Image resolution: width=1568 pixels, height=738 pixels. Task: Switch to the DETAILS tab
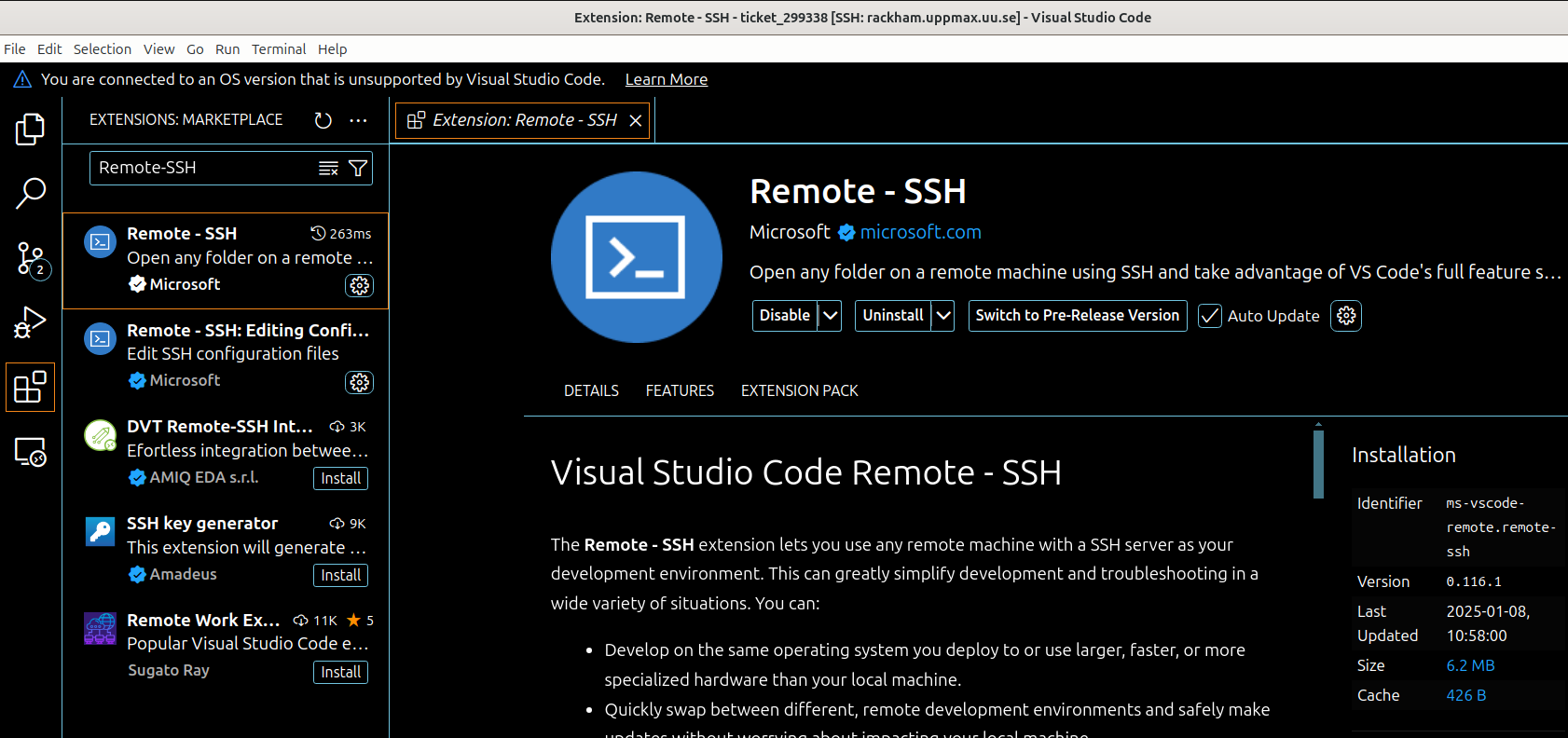coord(591,391)
